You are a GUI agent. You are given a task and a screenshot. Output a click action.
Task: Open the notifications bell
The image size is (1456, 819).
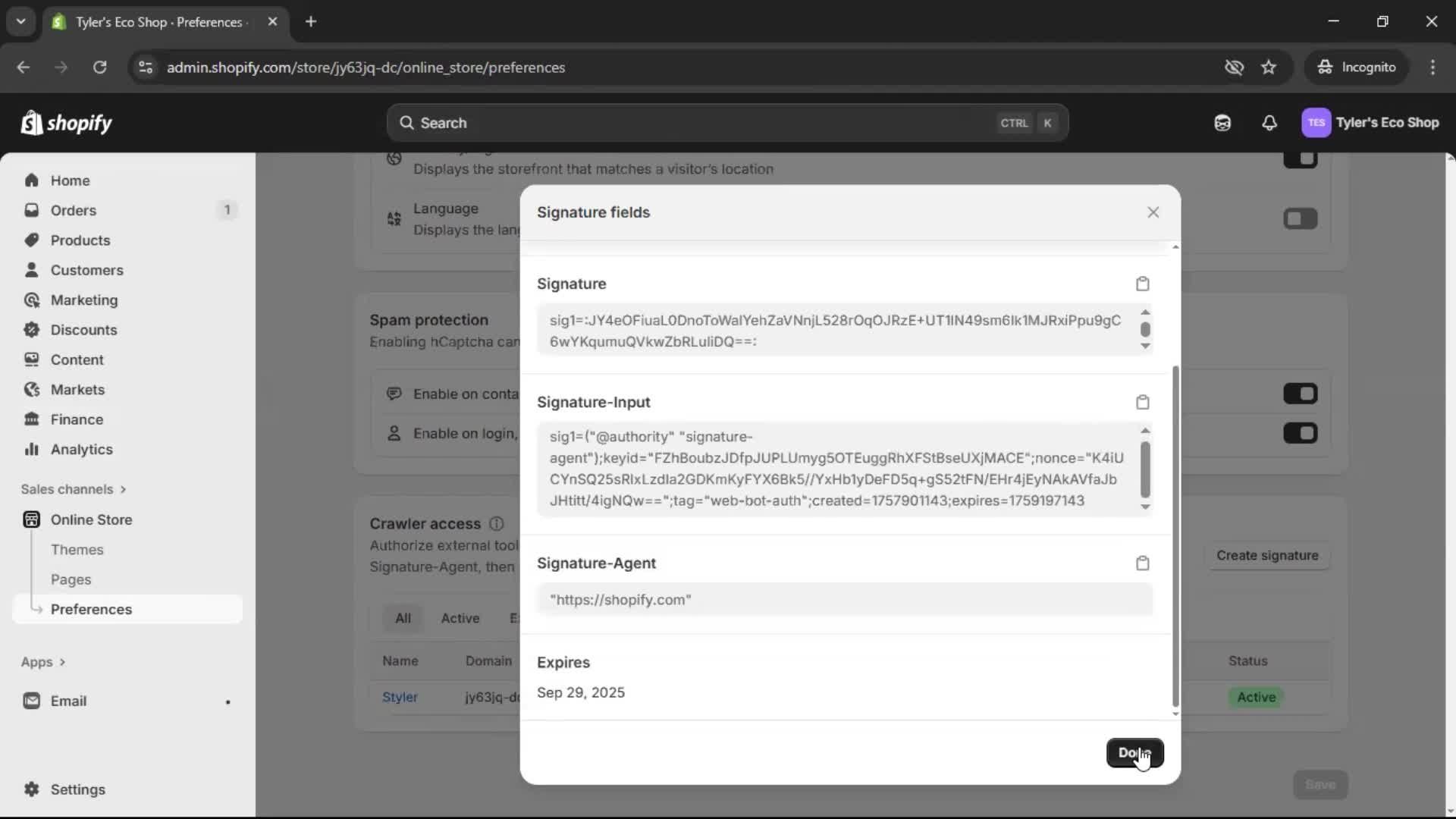click(1270, 123)
